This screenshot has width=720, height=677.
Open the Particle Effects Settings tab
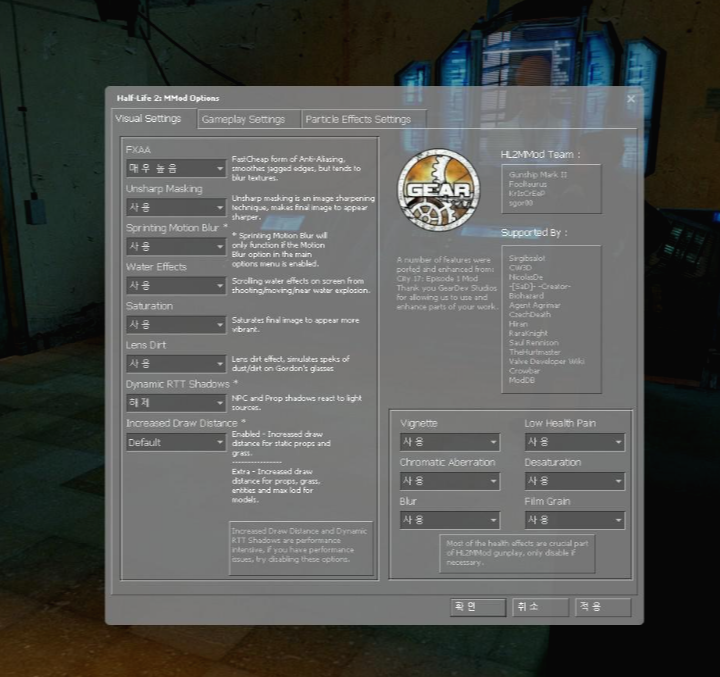coord(364,119)
